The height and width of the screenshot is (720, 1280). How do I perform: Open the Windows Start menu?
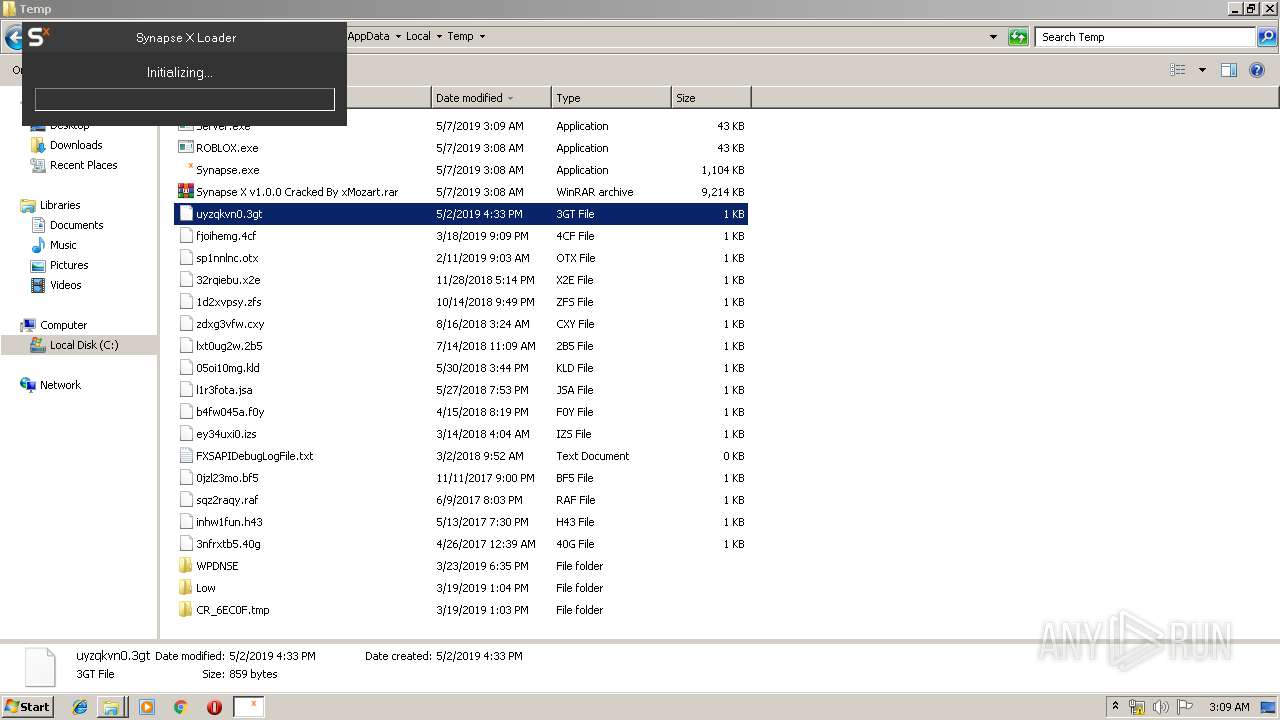click(x=28, y=706)
